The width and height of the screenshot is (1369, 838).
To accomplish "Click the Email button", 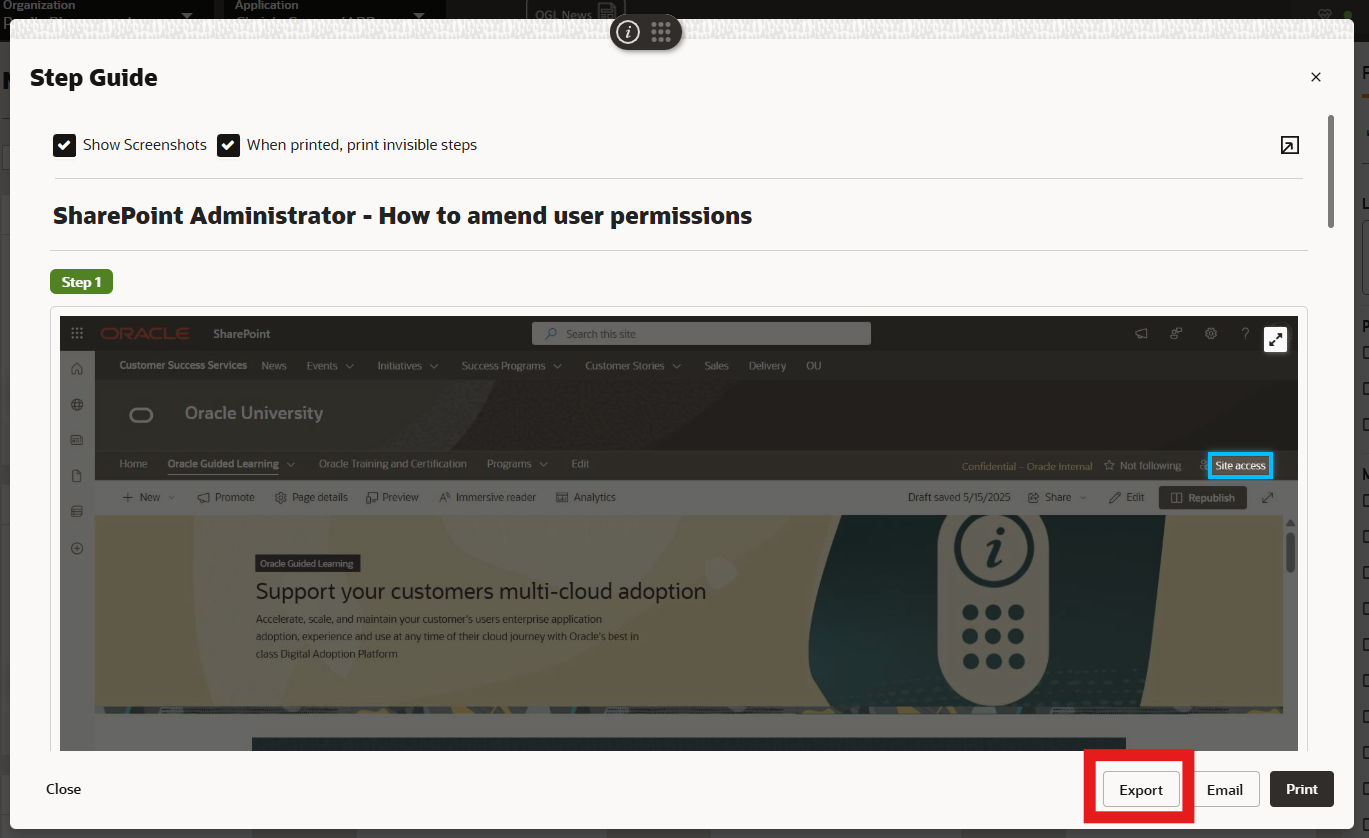I will coord(1225,789).
